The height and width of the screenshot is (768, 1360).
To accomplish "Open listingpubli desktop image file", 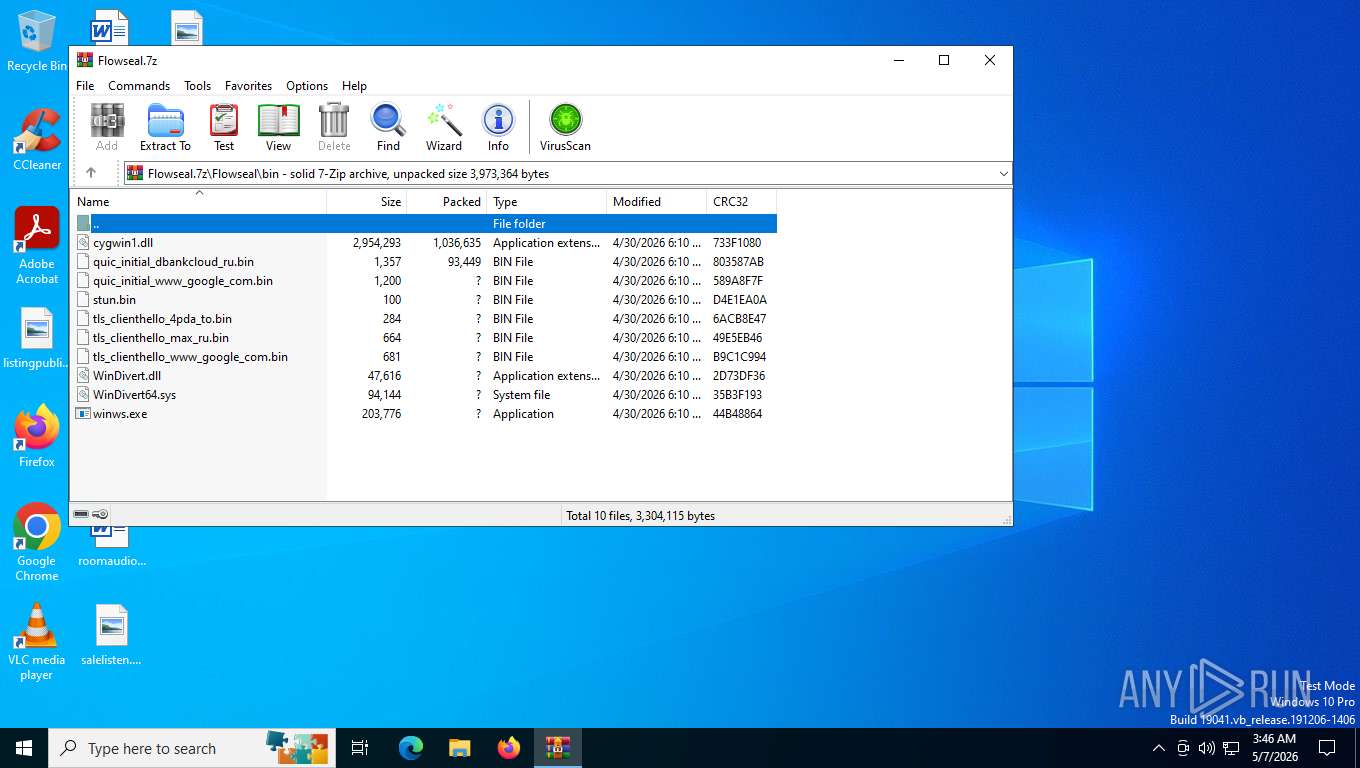I will point(37,338).
